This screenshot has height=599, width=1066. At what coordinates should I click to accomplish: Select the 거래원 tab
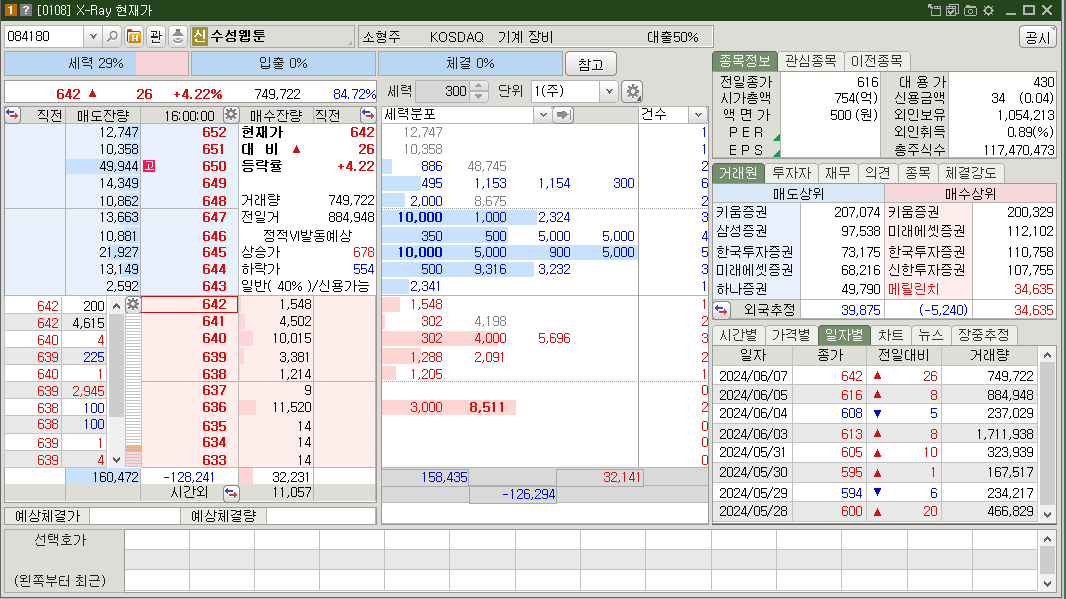point(738,173)
